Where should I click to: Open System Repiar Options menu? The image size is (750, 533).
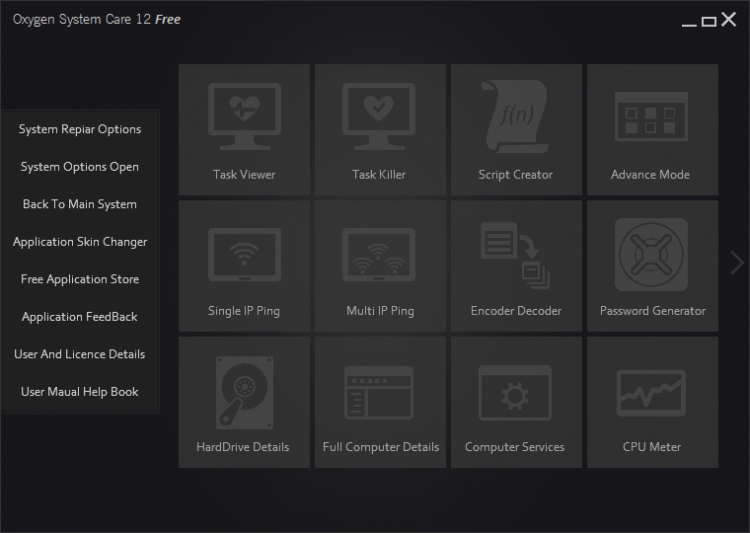click(x=80, y=129)
